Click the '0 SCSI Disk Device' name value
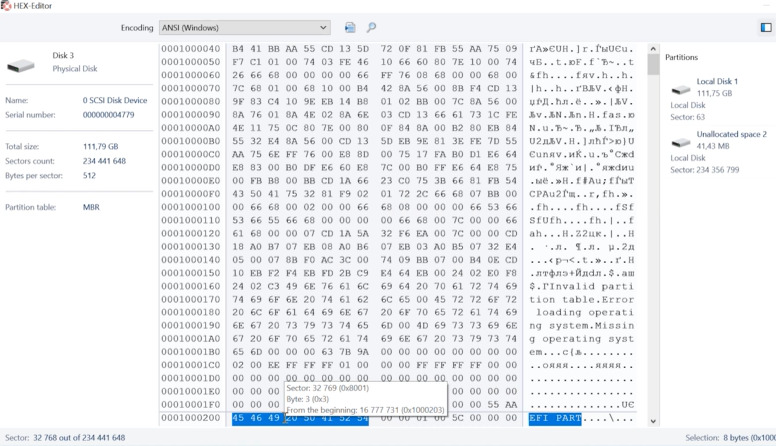776x446 pixels. (115, 100)
